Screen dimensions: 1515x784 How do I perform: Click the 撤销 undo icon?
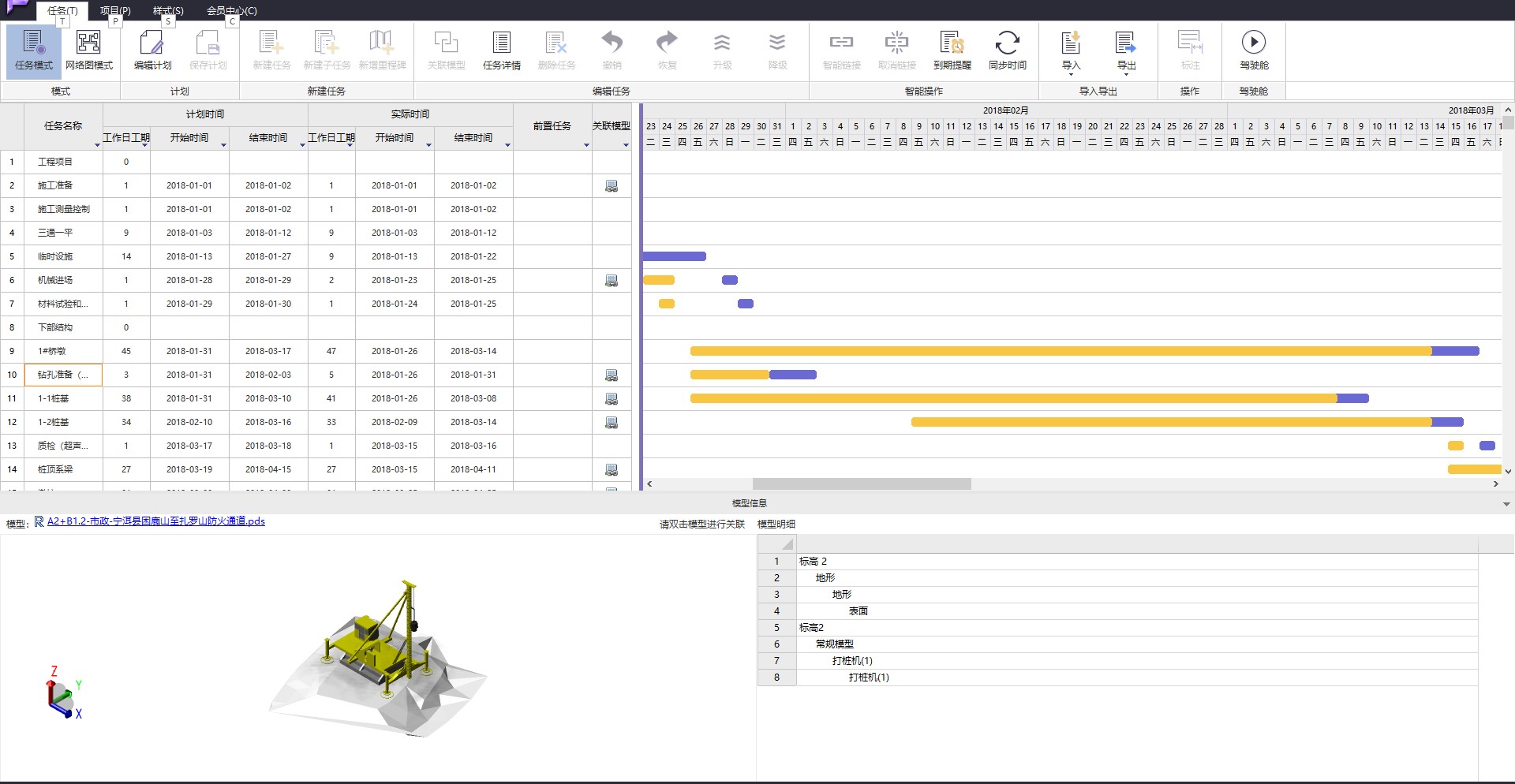[612, 50]
